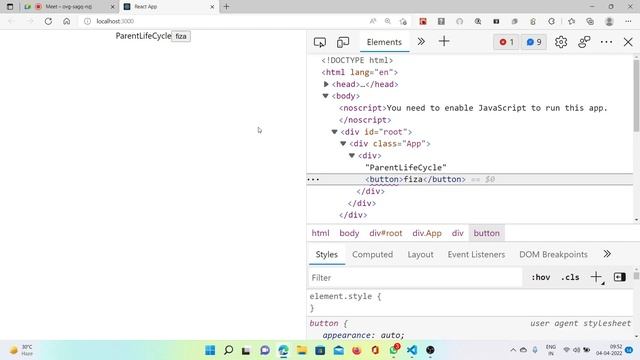This screenshot has height=360, width=640.
Task: Collapse the div id root node
Action: click(x=334, y=132)
